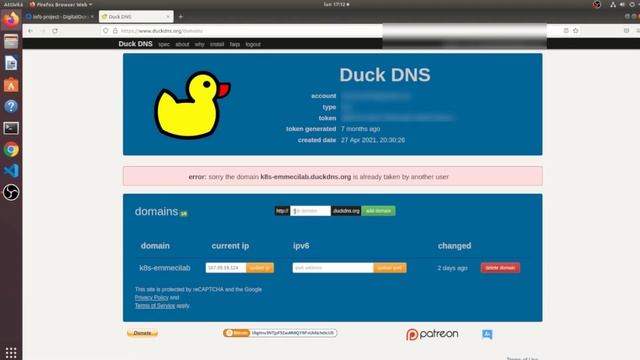This screenshot has width=640, height=360.
Task: Click the OBS tray indicator icon
Action: tap(597, 4)
